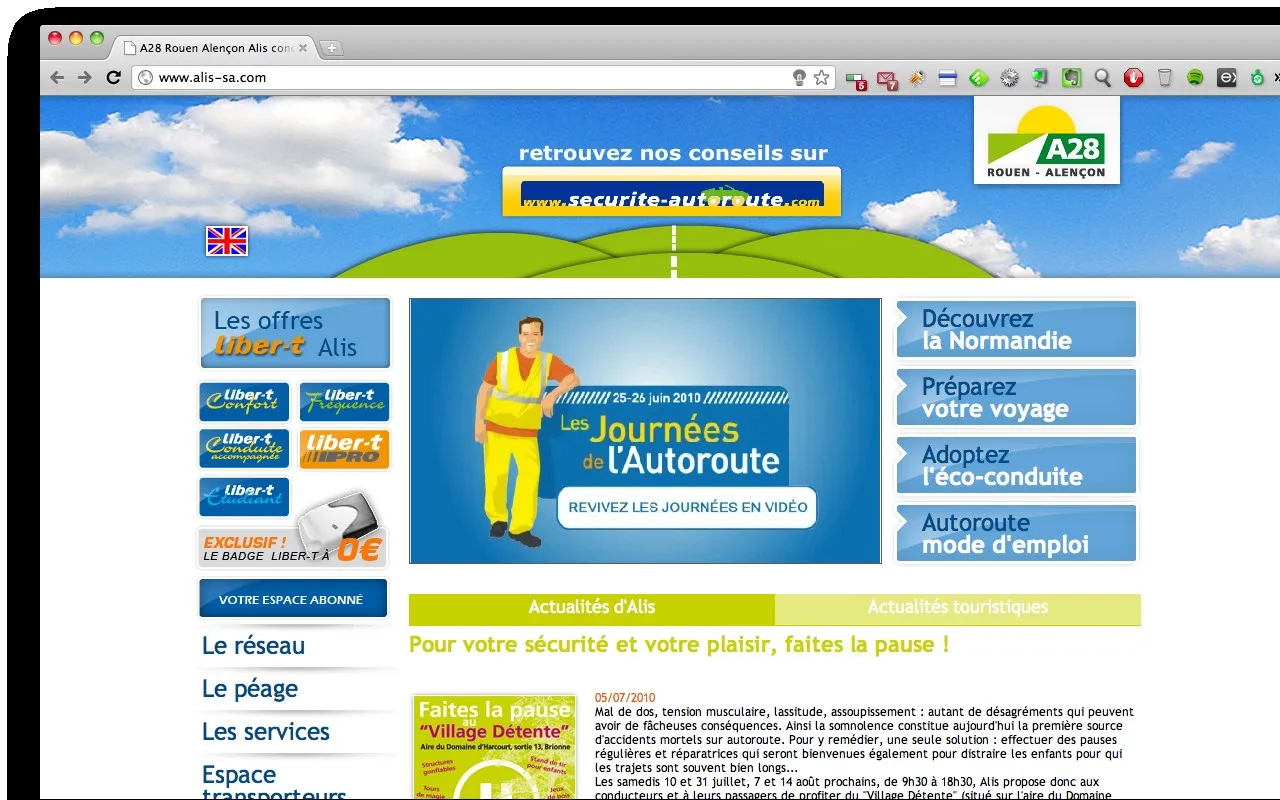This screenshot has width=1280, height=800.
Task: Click the magnifying glass extension icon
Action: point(1103,77)
